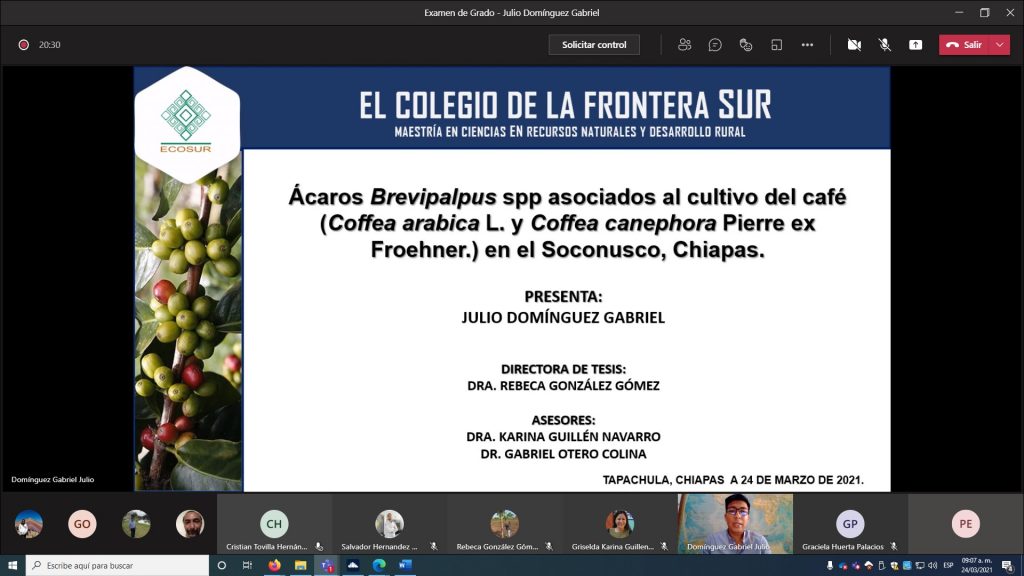This screenshot has width=1024, height=576.
Task: Select Rebeca González Góm... participant tile
Action: pos(504,524)
